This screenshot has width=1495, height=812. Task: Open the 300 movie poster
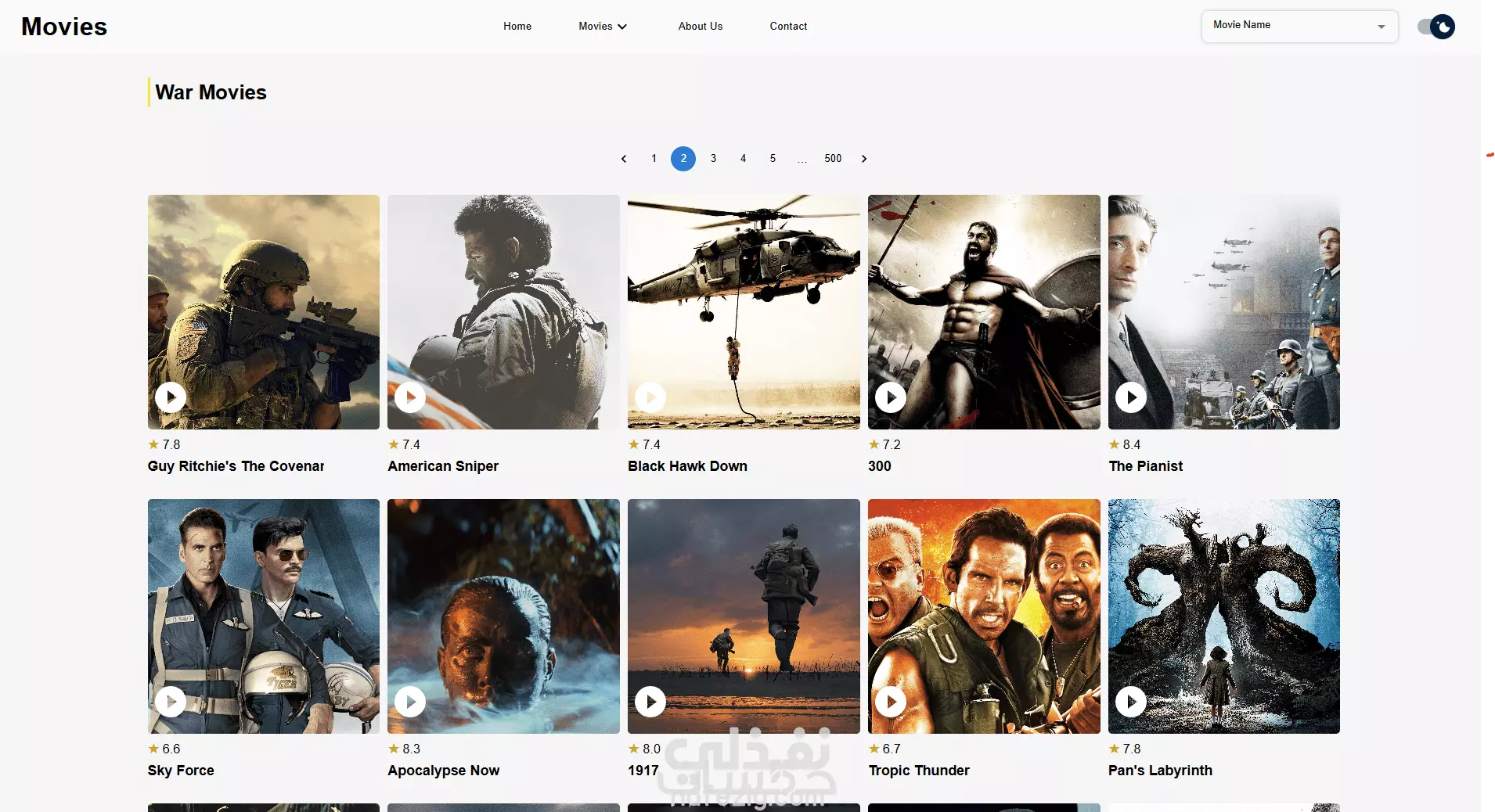point(984,312)
